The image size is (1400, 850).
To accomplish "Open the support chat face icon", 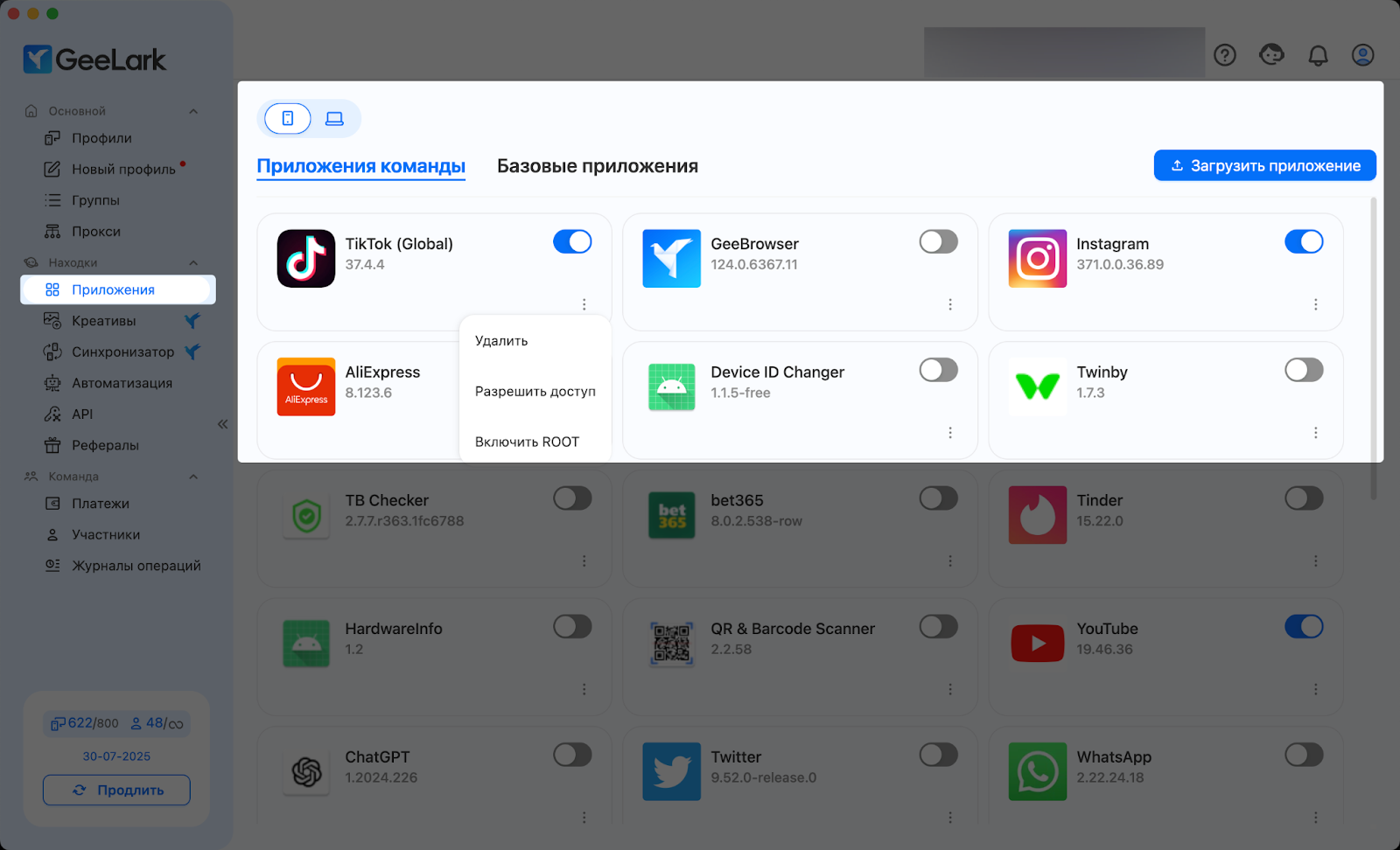I will 1271,55.
